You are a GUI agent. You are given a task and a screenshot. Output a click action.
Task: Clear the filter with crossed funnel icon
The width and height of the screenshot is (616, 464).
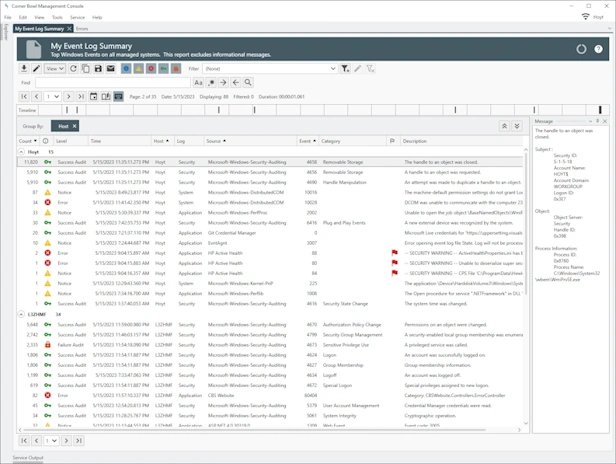click(370, 69)
